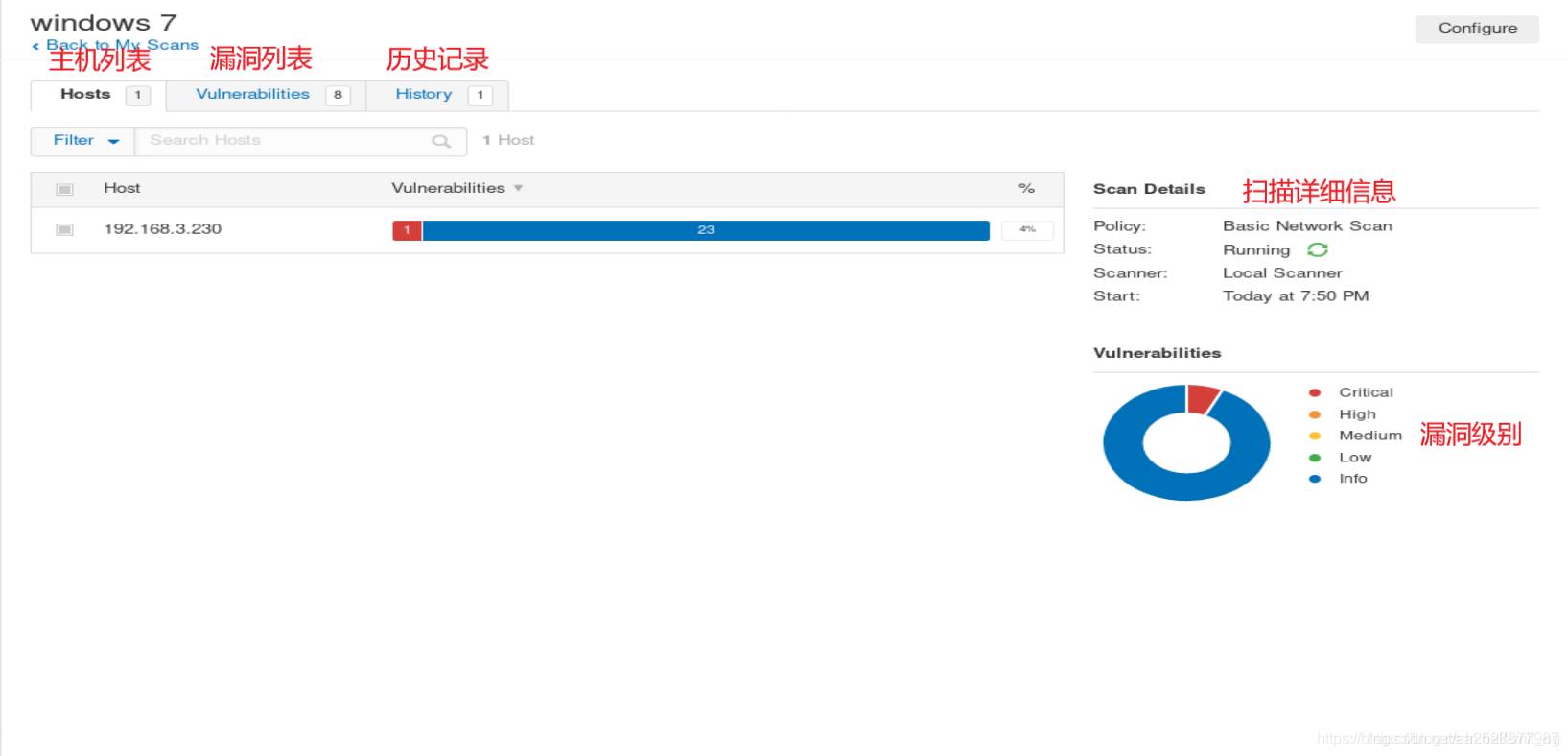1568x756 pixels.
Task: Click the Info blue legend dot
Action: [x=1315, y=479]
